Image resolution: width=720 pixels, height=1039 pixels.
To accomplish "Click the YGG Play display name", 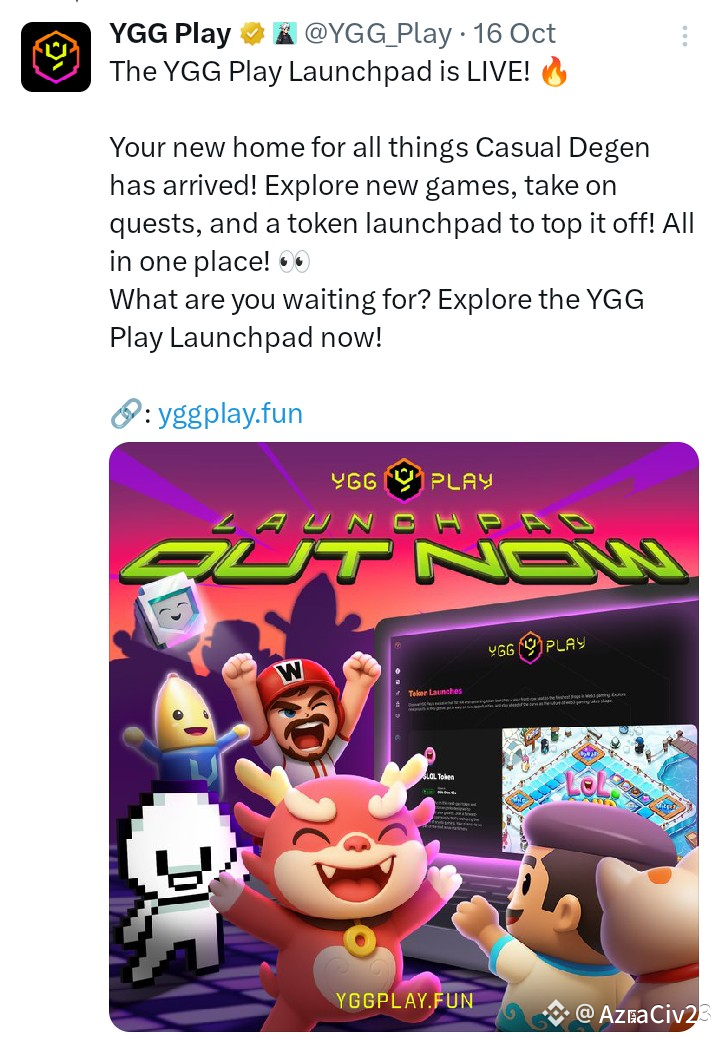I will point(170,34).
